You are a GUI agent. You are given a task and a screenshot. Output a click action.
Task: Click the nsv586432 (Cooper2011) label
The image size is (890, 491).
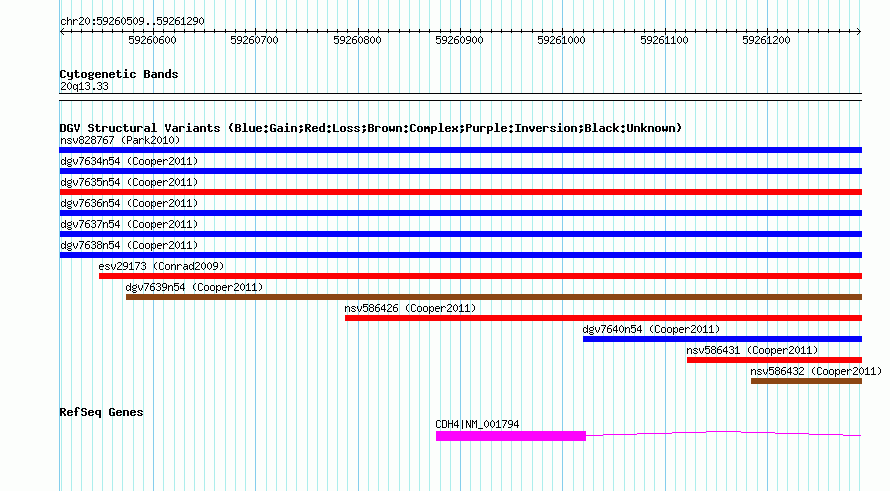[816, 371]
